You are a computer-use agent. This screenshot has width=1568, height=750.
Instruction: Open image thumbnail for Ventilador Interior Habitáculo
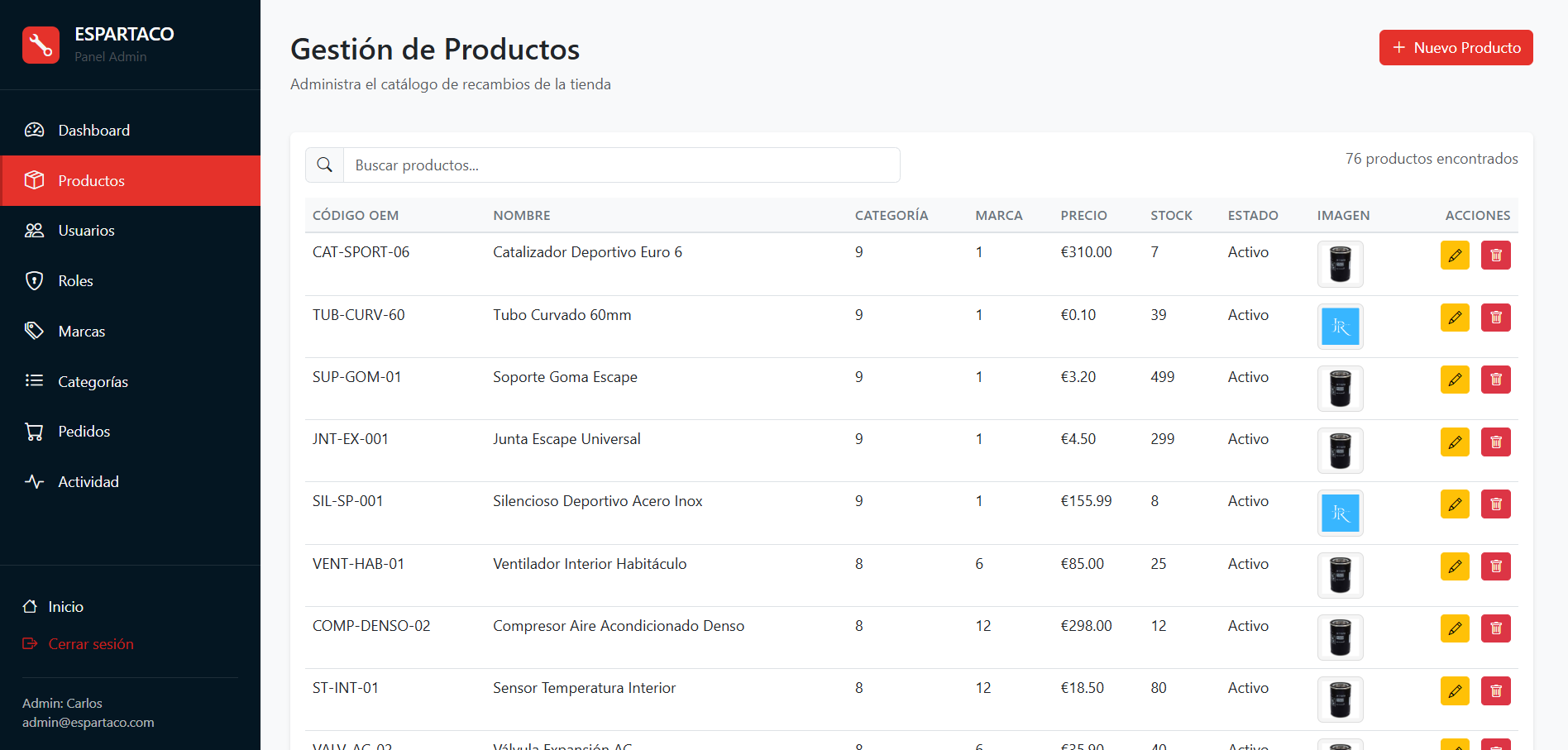tap(1340, 576)
